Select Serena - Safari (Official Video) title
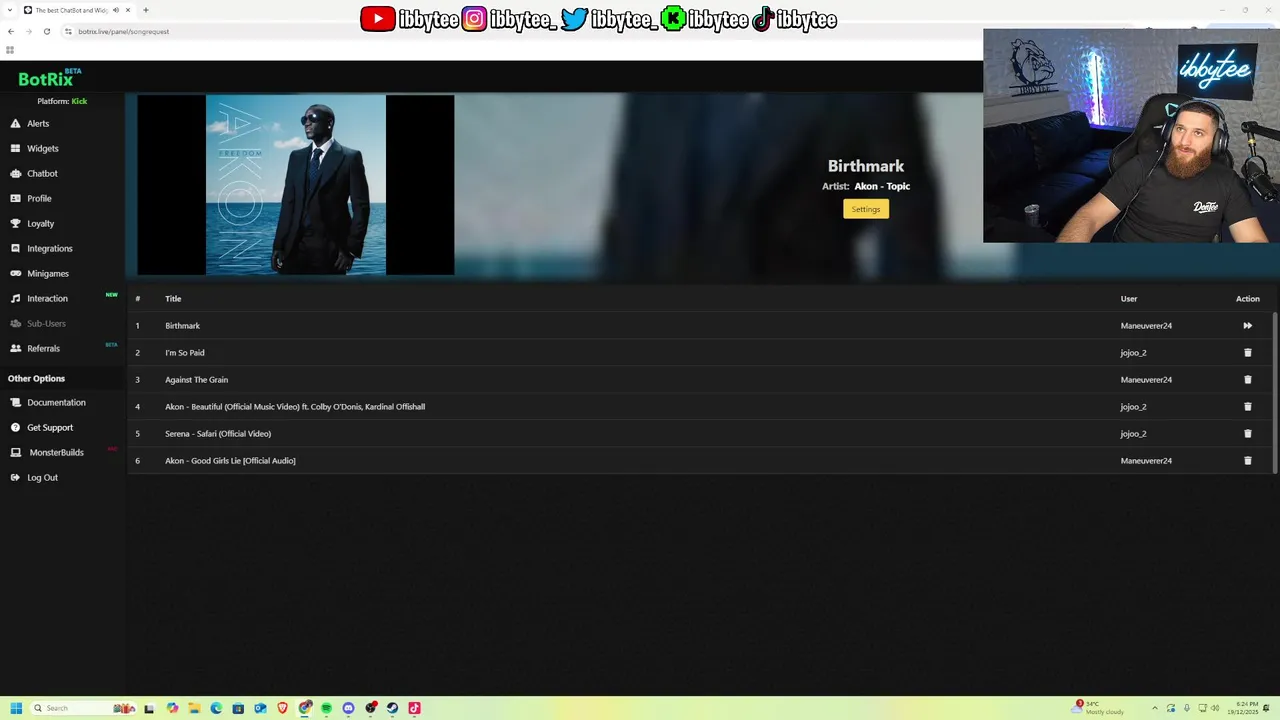This screenshot has height=720, width=1280. point(218,434)
